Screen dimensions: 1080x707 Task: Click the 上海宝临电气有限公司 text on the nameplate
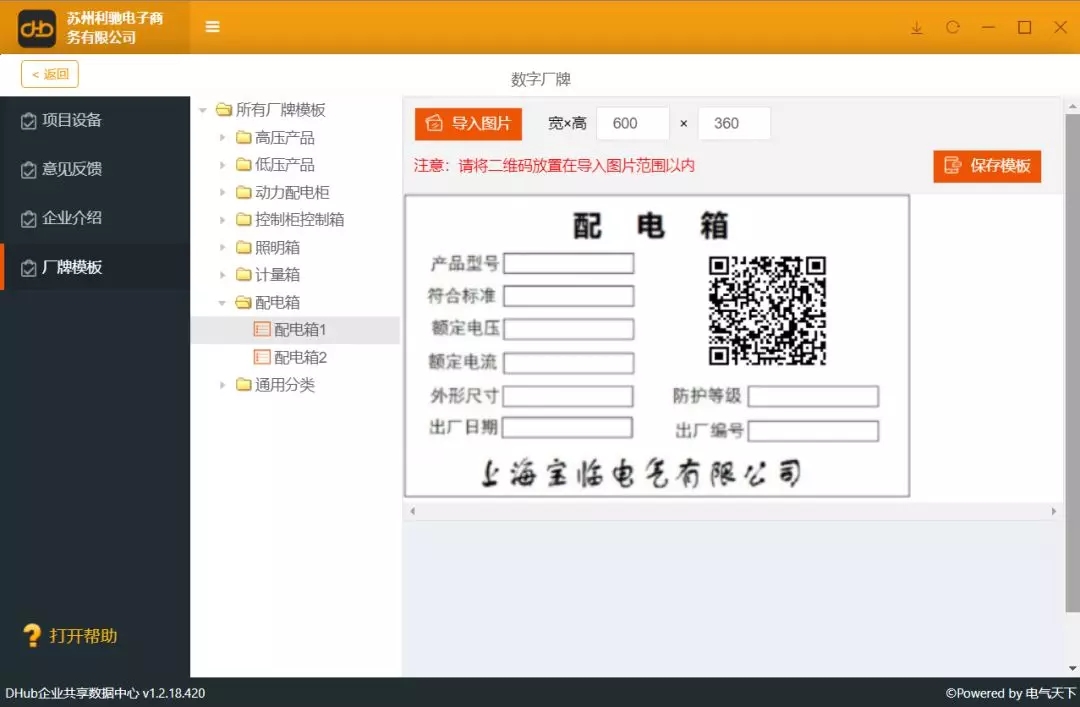click(x=641, y=473)
